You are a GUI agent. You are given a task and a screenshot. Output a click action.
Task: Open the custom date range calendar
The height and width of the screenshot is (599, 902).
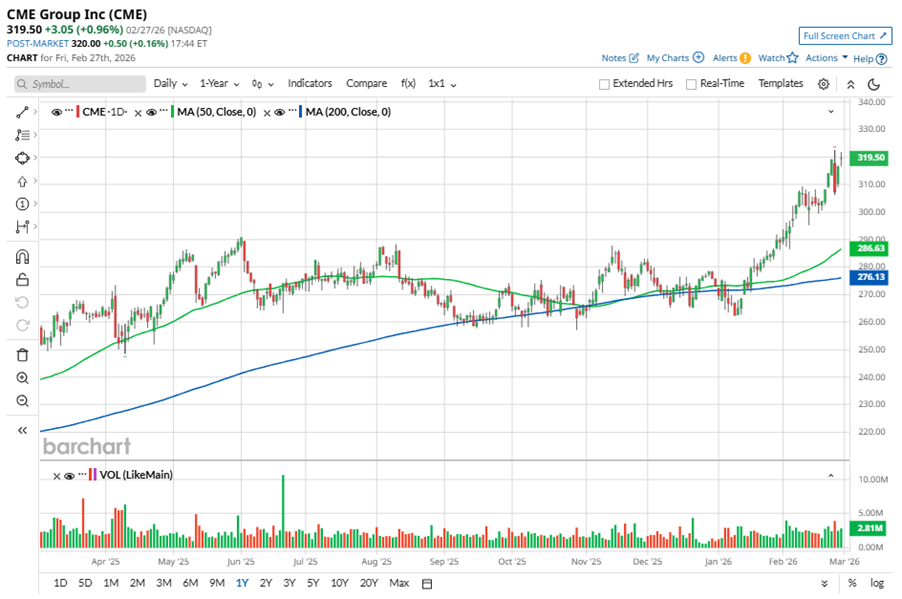(x=427, y=584)
